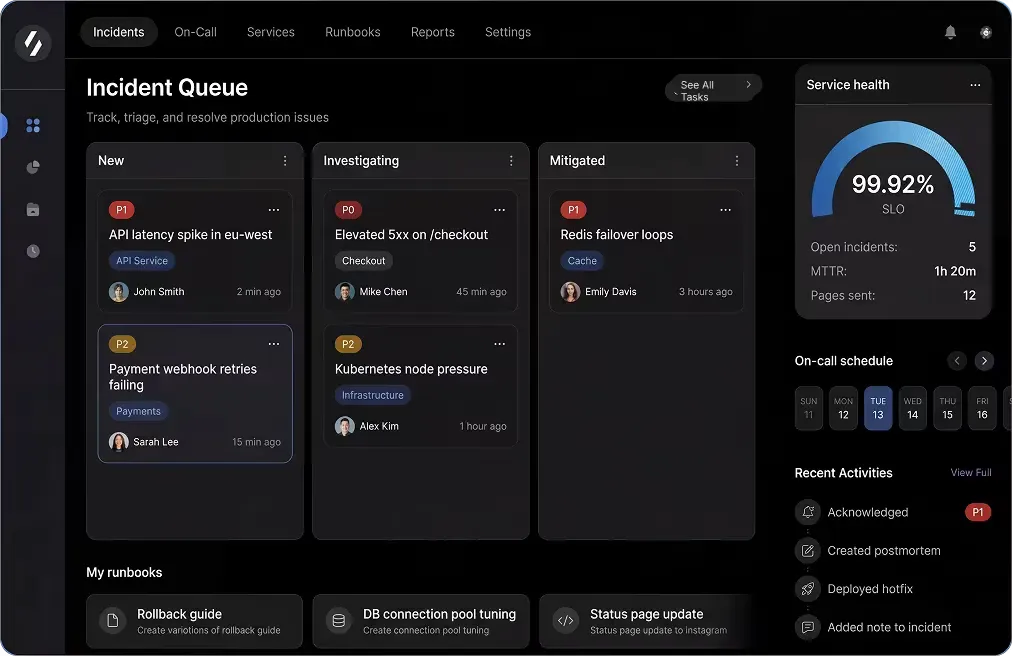
Task: Open the pie chart analytics icon in sidebar
Action: tap(33, 167)
